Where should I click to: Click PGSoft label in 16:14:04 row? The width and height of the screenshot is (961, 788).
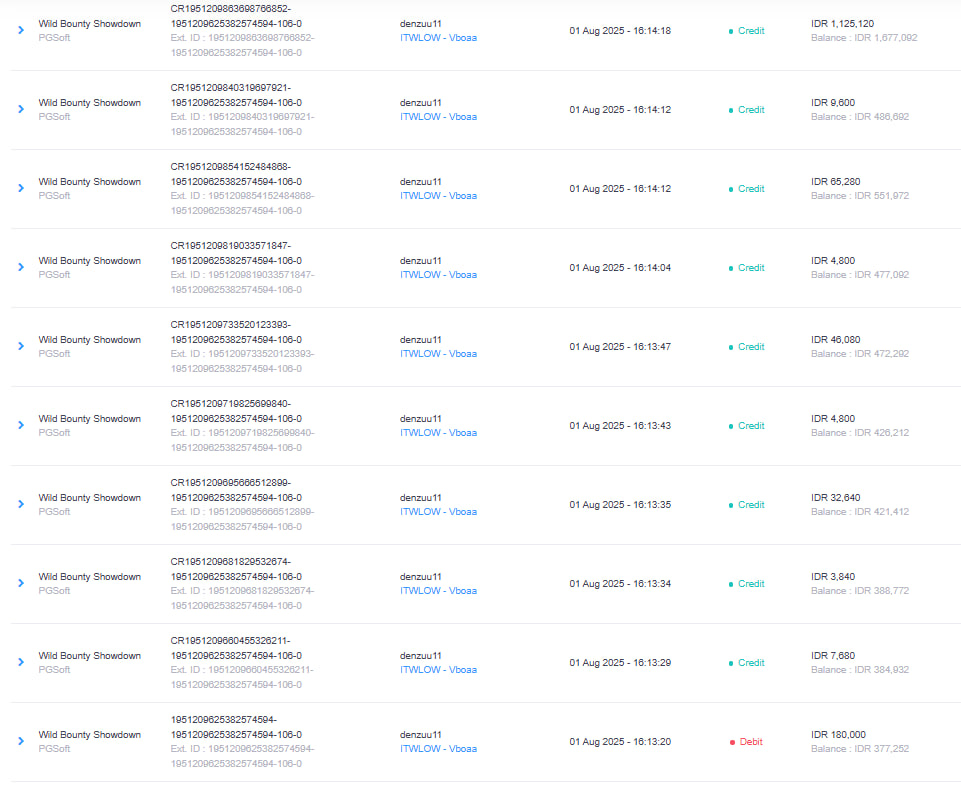point(55,275)
